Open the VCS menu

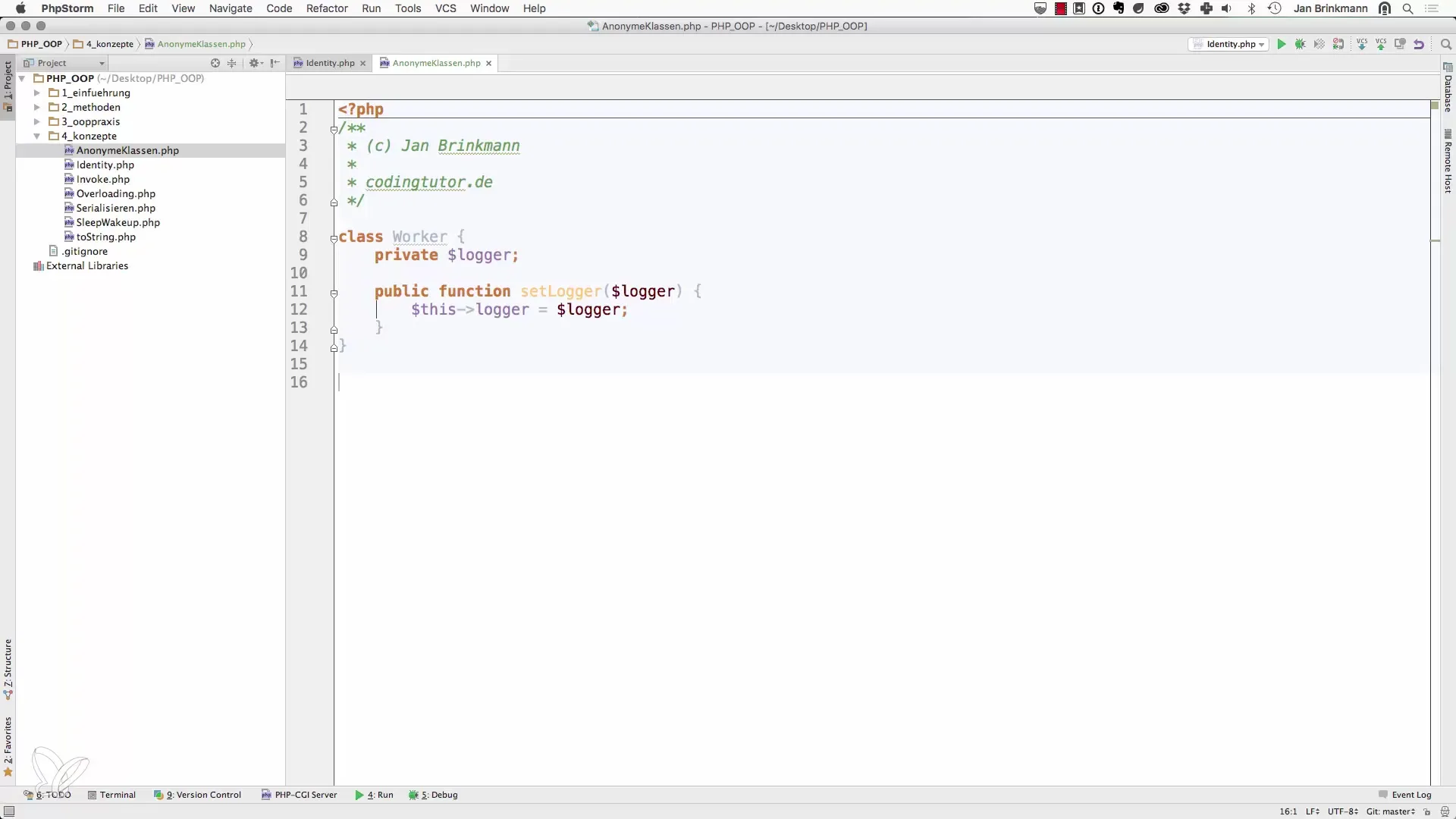(x=445, y=8)
